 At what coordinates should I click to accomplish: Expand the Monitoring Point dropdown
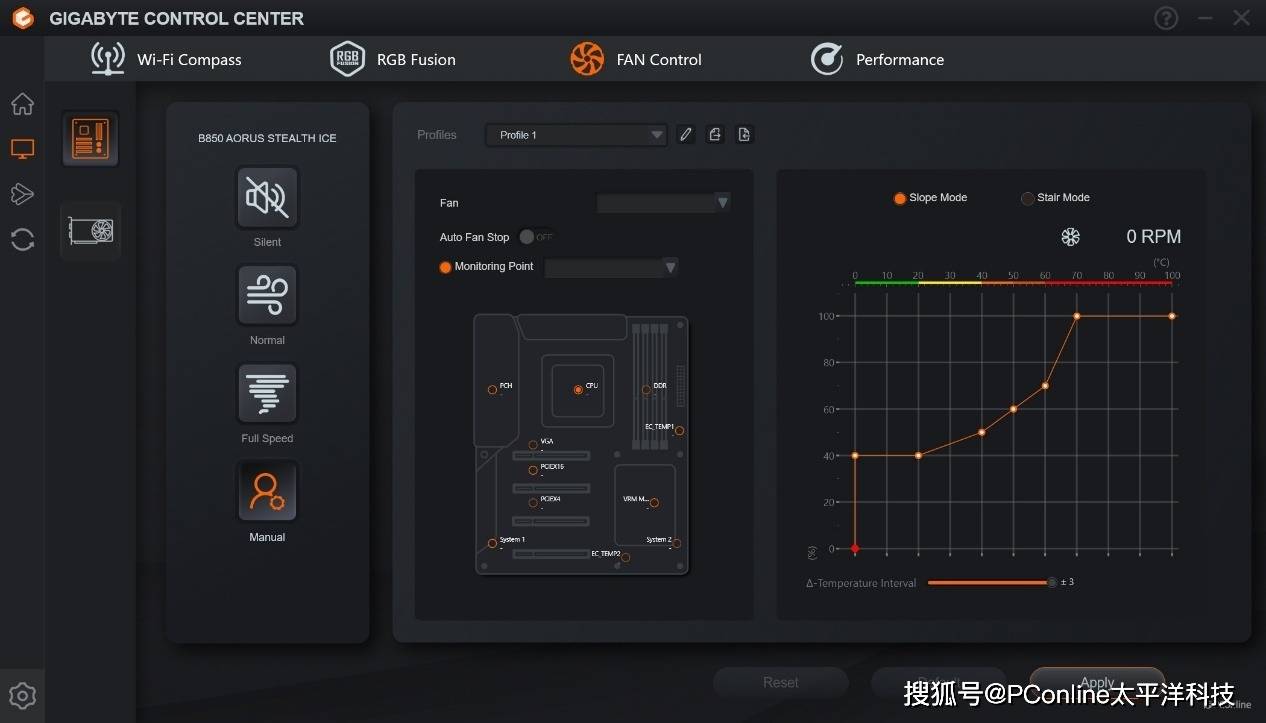tap(611, 267)
